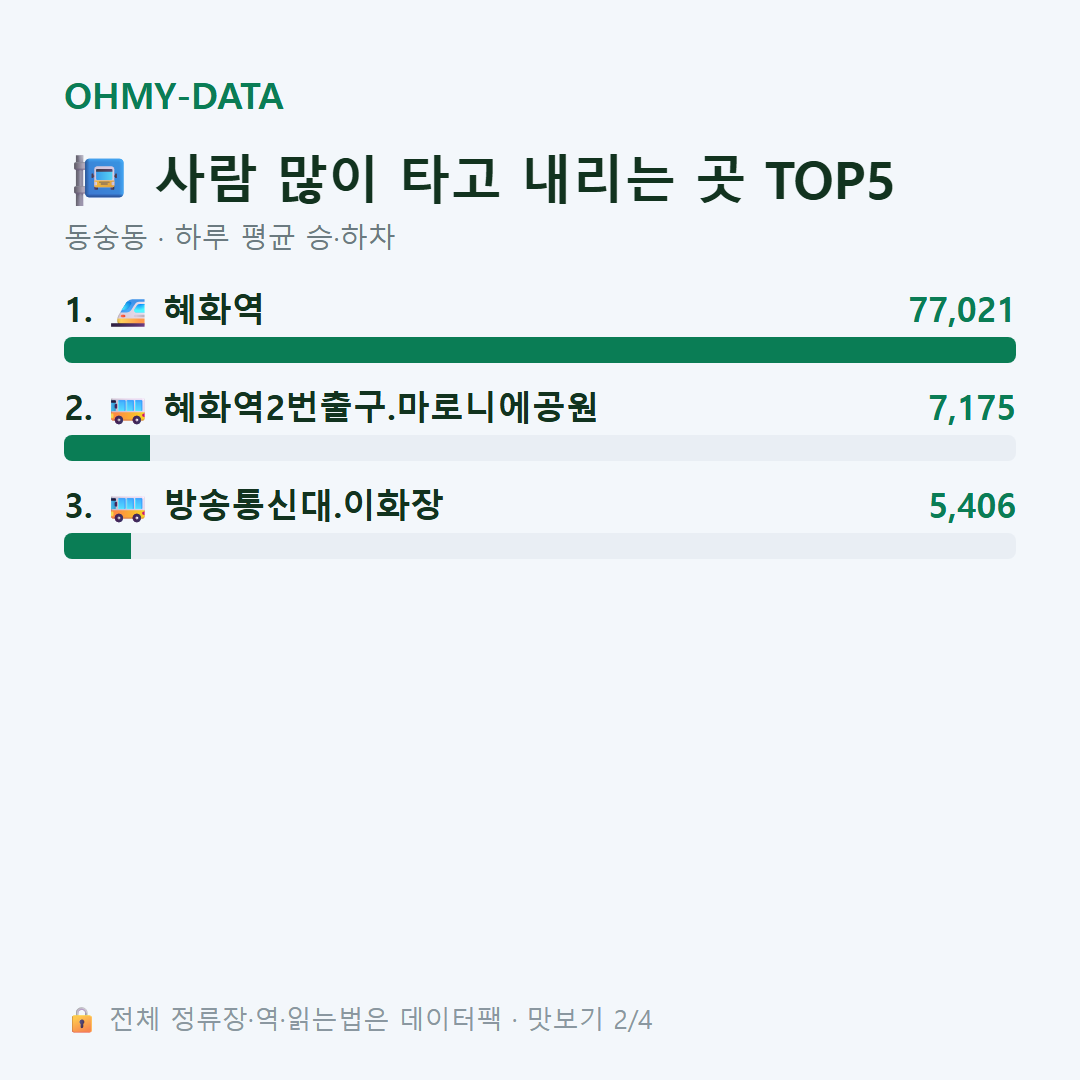This screenshot has width=1080, height=1080.
Task: Click the 77,021 ridership value
Action: point(962,310)
